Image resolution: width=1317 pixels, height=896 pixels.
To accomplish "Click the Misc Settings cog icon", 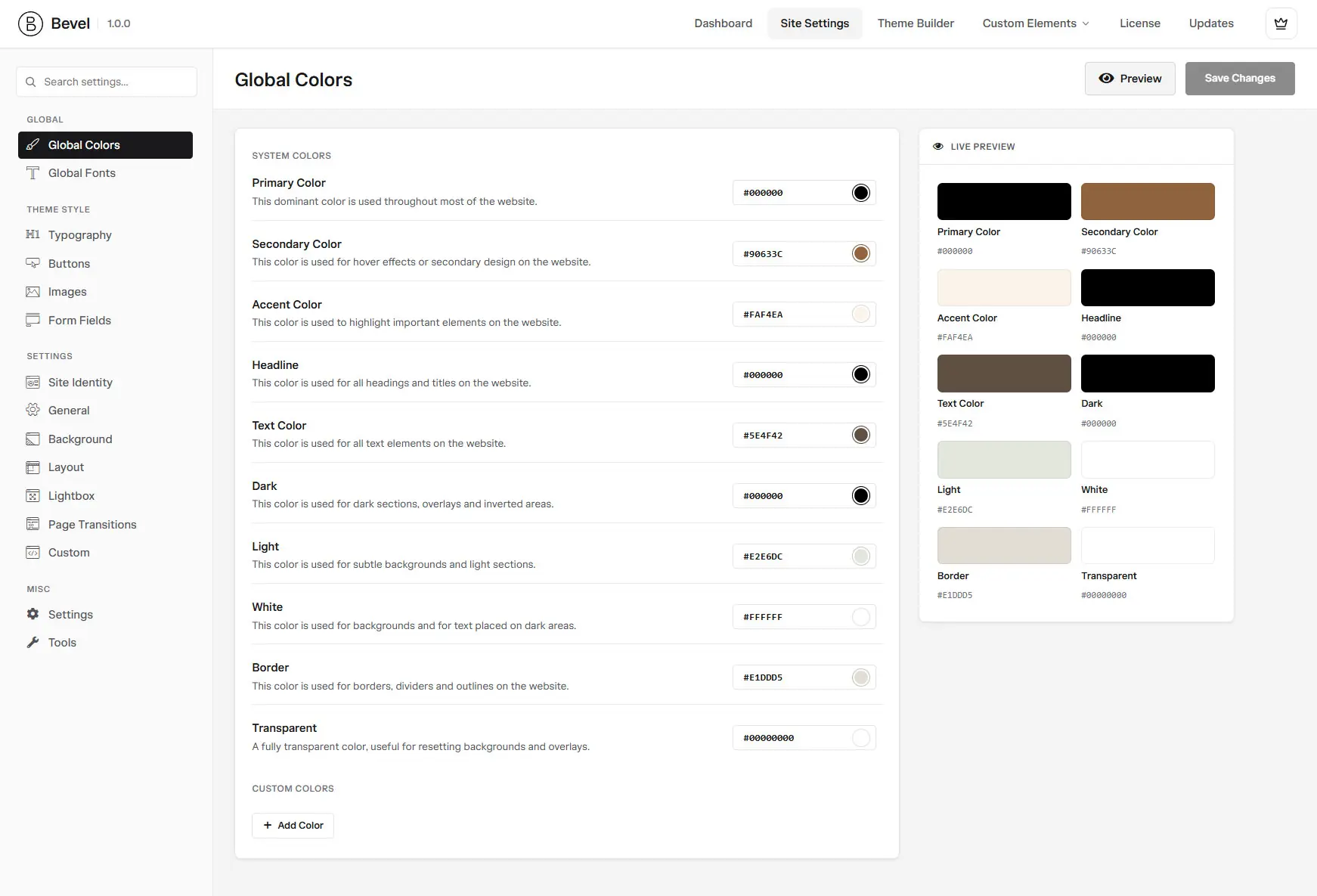I will (x=33, y=615).
